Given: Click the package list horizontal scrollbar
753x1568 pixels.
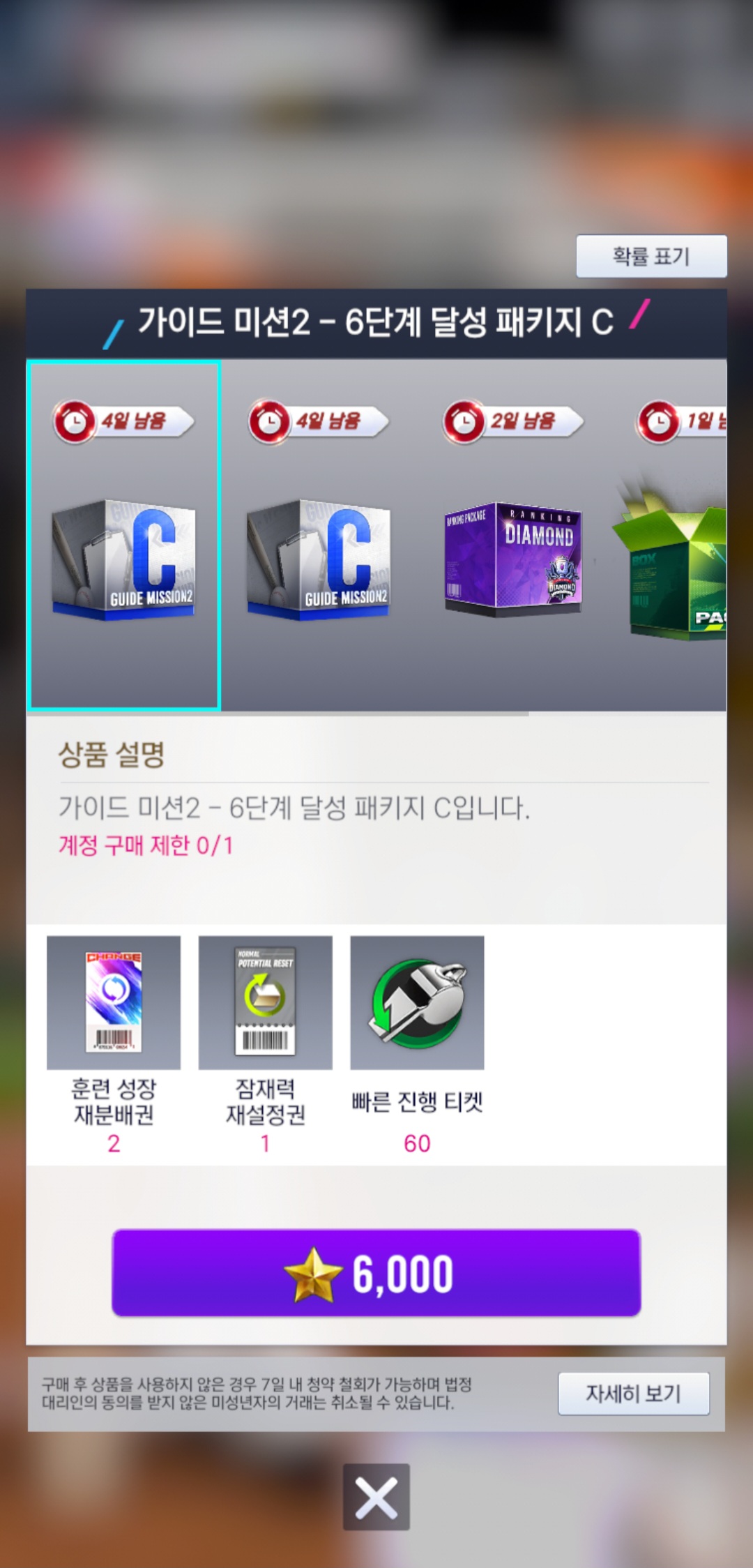Looking at the screenshot, I should pyautogui.click(x=277, y=714).
